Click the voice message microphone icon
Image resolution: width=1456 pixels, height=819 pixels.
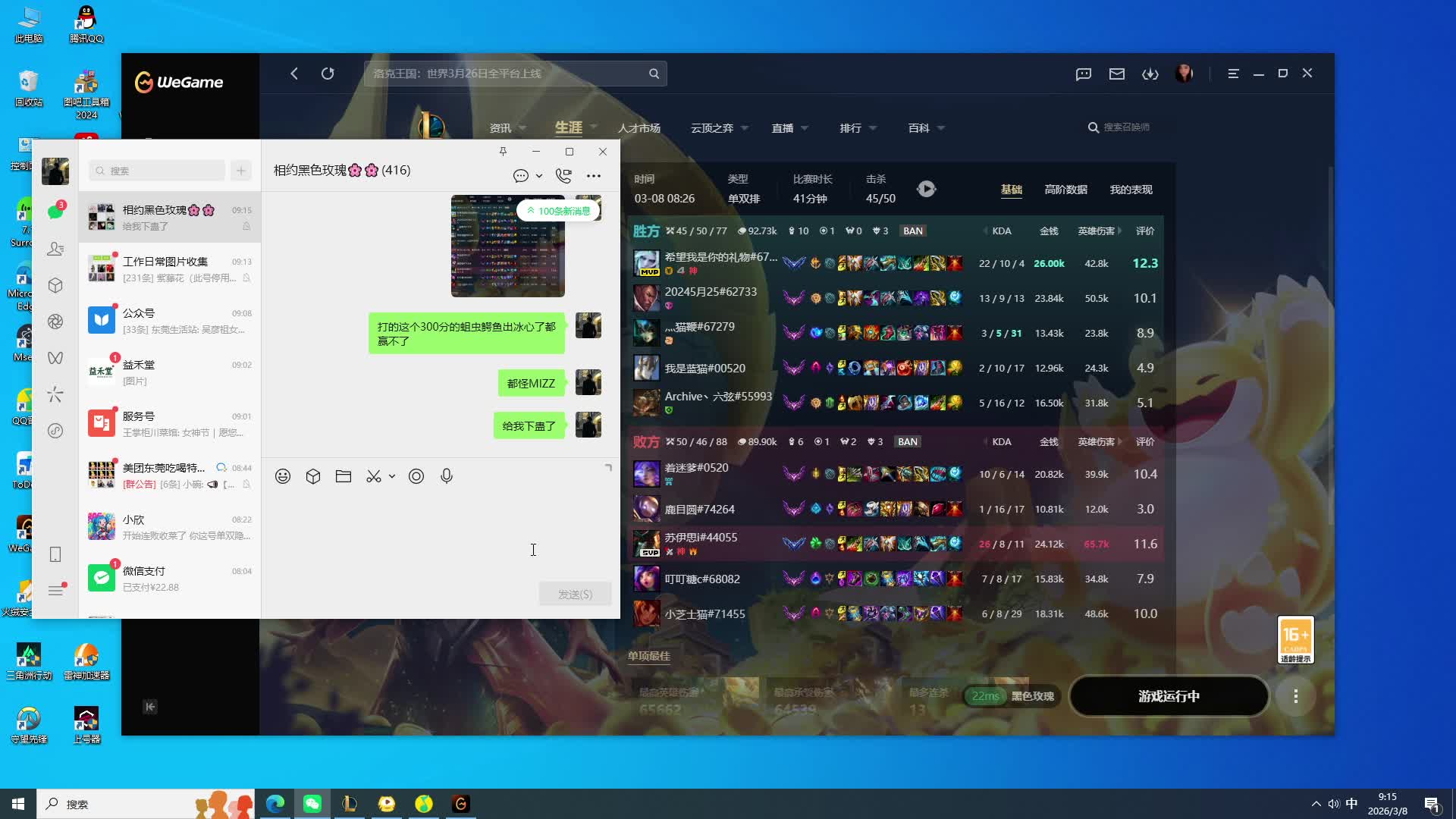[x=447, y=476]
